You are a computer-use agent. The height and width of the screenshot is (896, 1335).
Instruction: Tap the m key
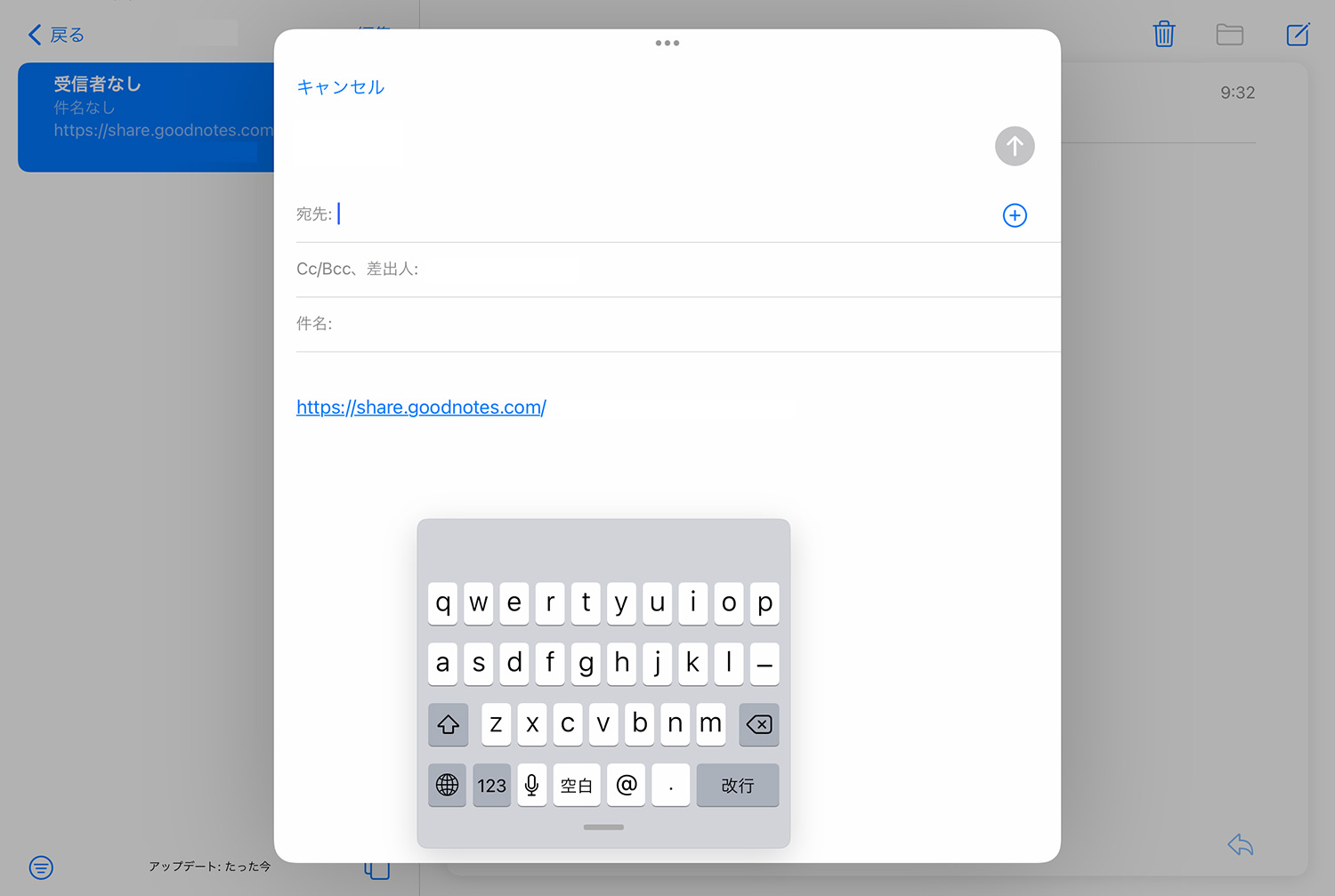click(711, 724)
